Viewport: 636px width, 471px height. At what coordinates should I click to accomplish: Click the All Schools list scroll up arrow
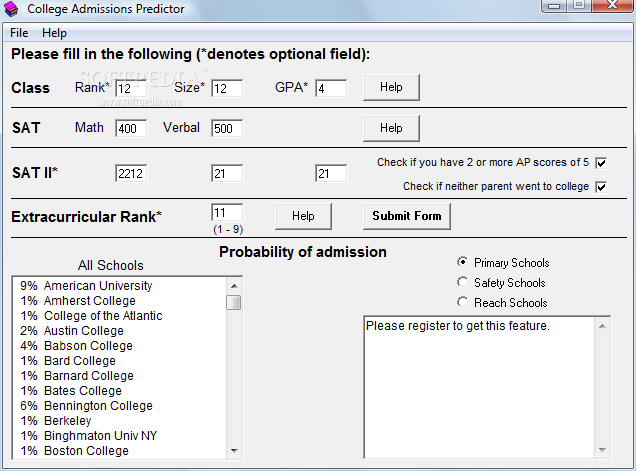click(234, 286)
